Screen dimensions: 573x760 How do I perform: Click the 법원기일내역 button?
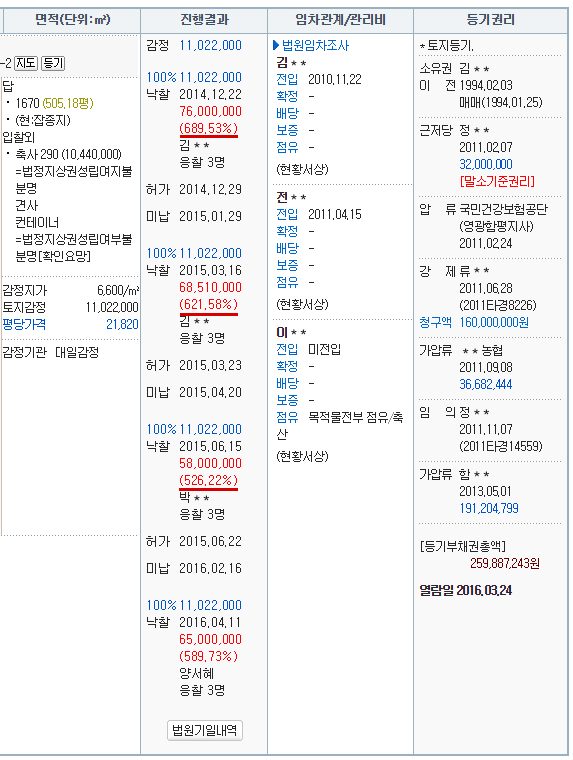tap(205, 730)
